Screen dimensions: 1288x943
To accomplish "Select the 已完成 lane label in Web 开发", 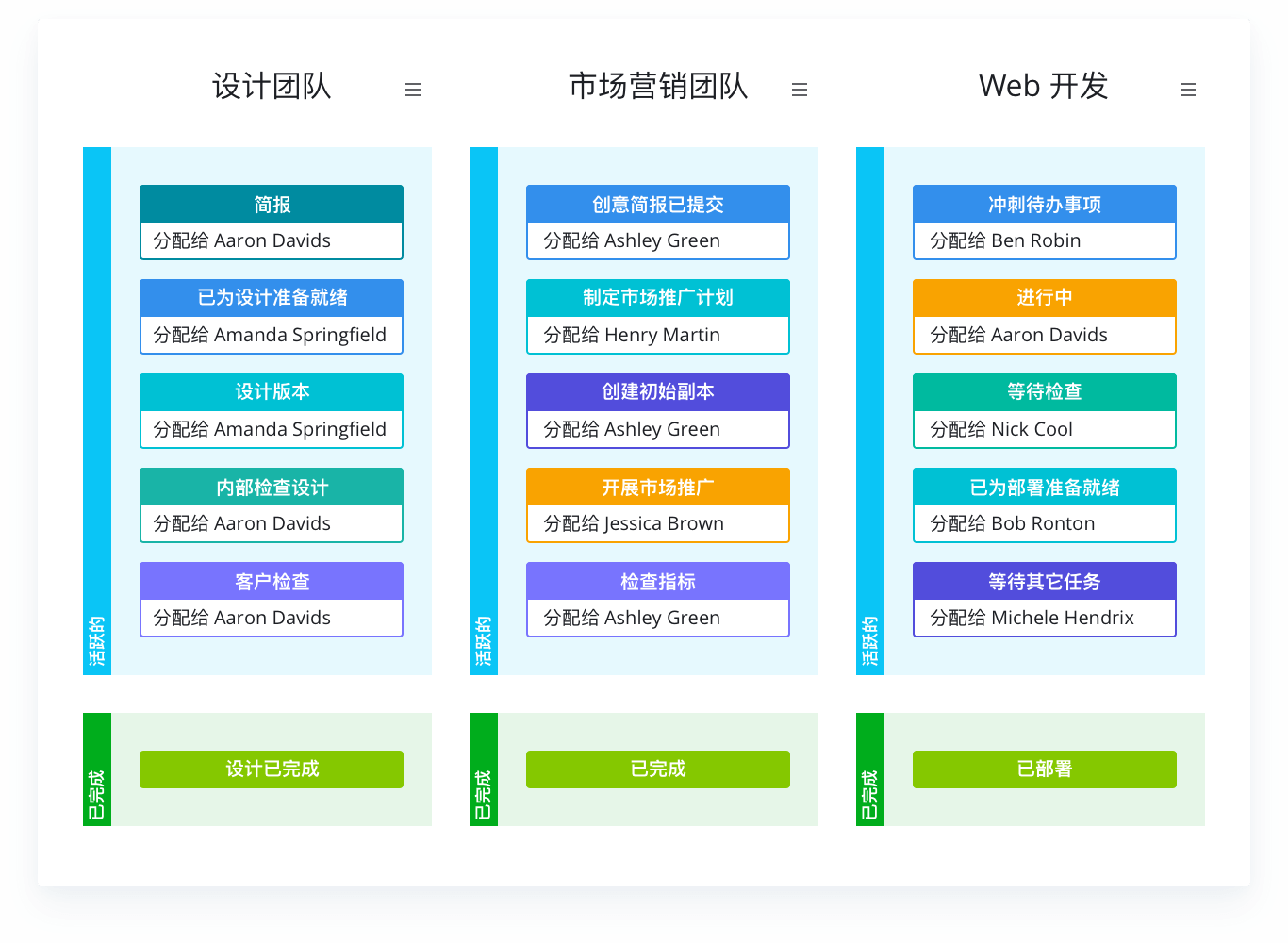I will [x=870, y=795].
